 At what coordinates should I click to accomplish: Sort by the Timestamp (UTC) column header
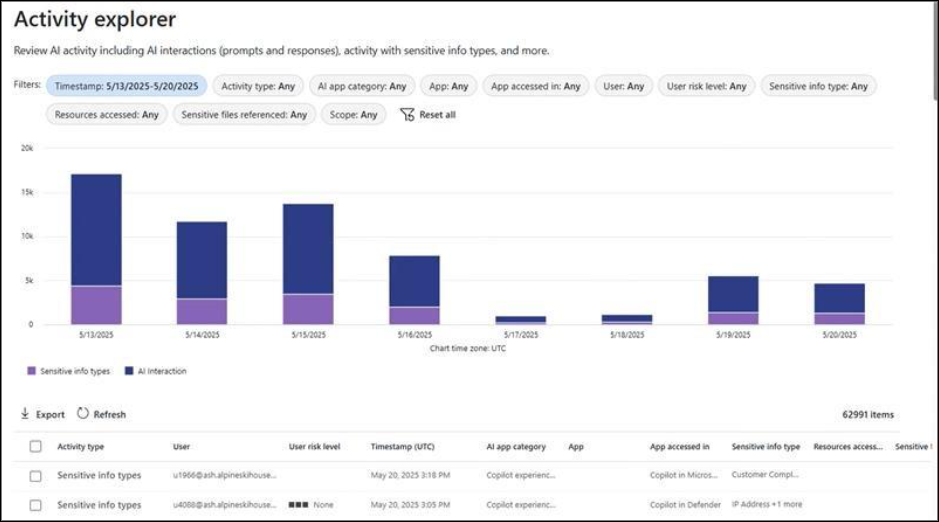402,447
